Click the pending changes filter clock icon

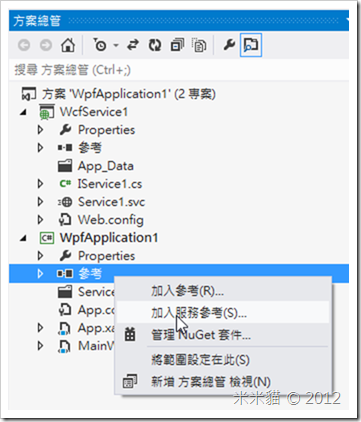(100, 45)
